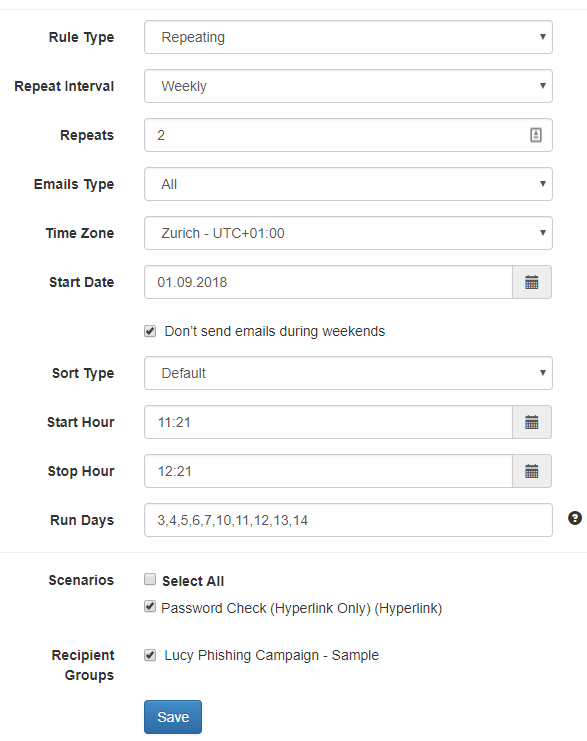
Task: Expand the Emails Type dropdown
Action: (348, 184)
